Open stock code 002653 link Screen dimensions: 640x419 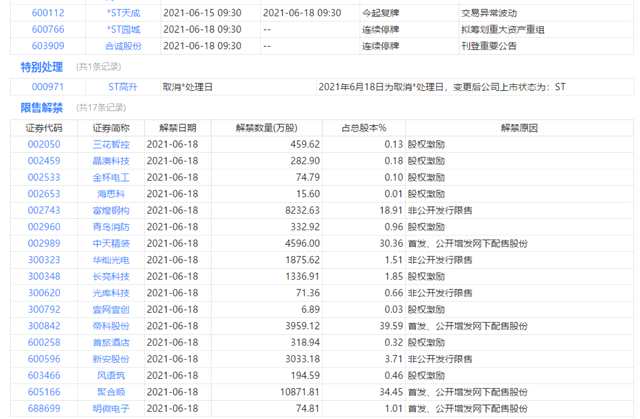tap(44, 194)
